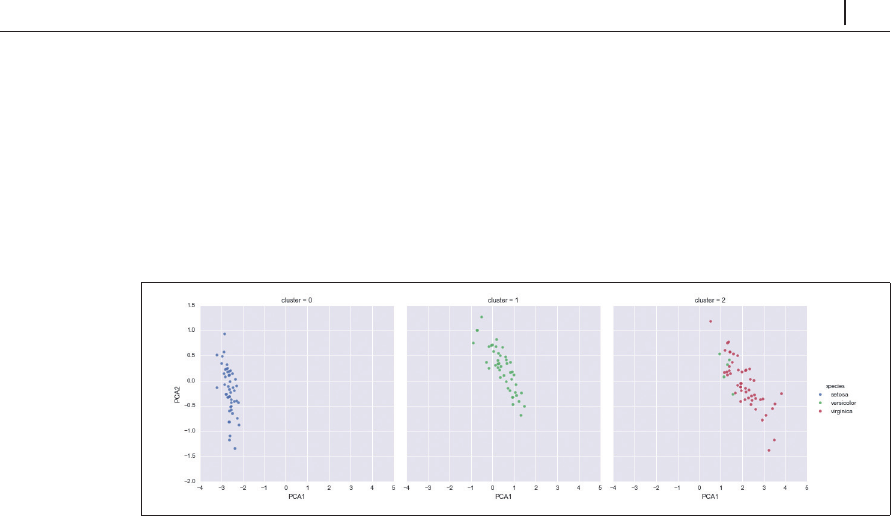Viewport: 891px width, 516px height.
Task: Pick the lowest red point in cluster 2
Action: (x=769, y=450)
